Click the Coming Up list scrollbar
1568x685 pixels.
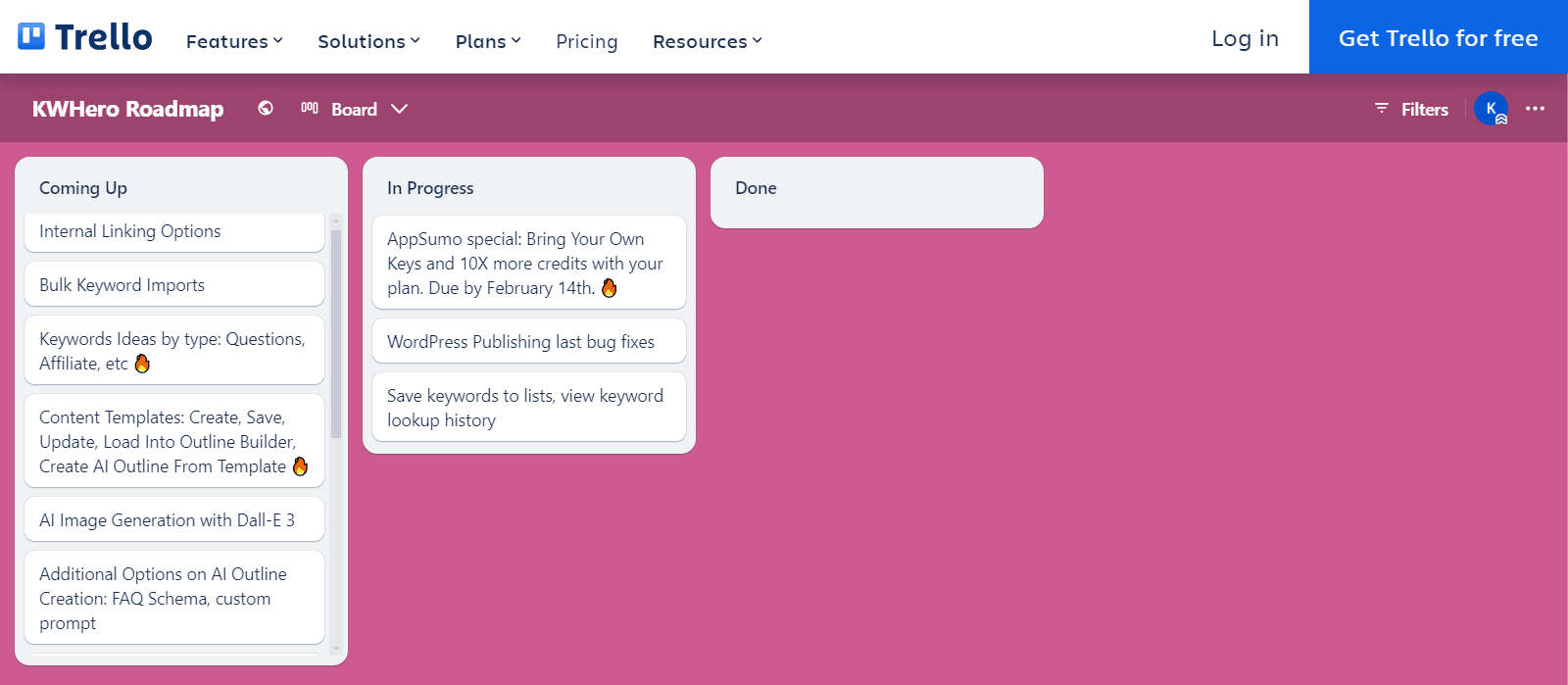click(x=336, y=333)
